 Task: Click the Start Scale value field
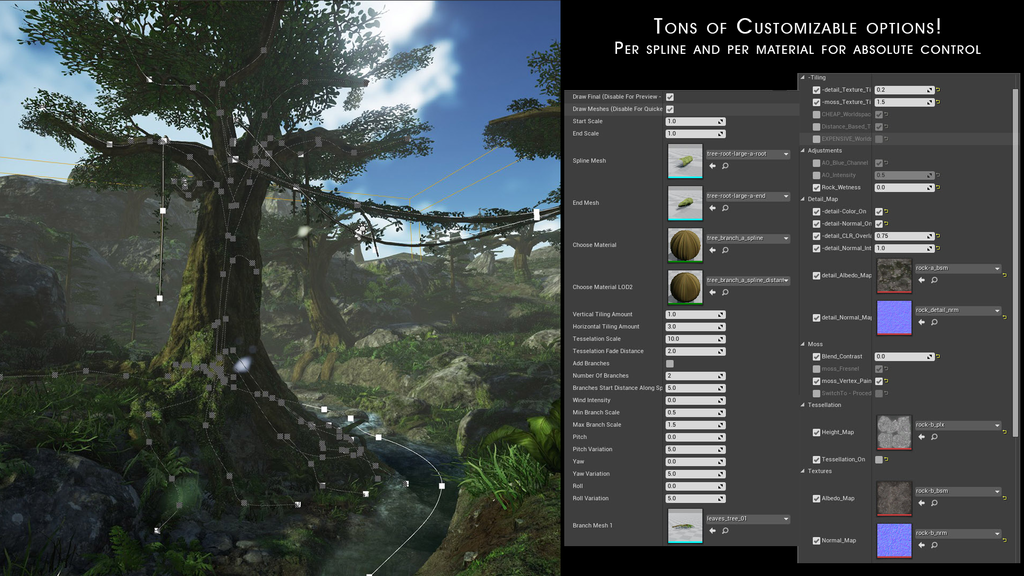696,121
